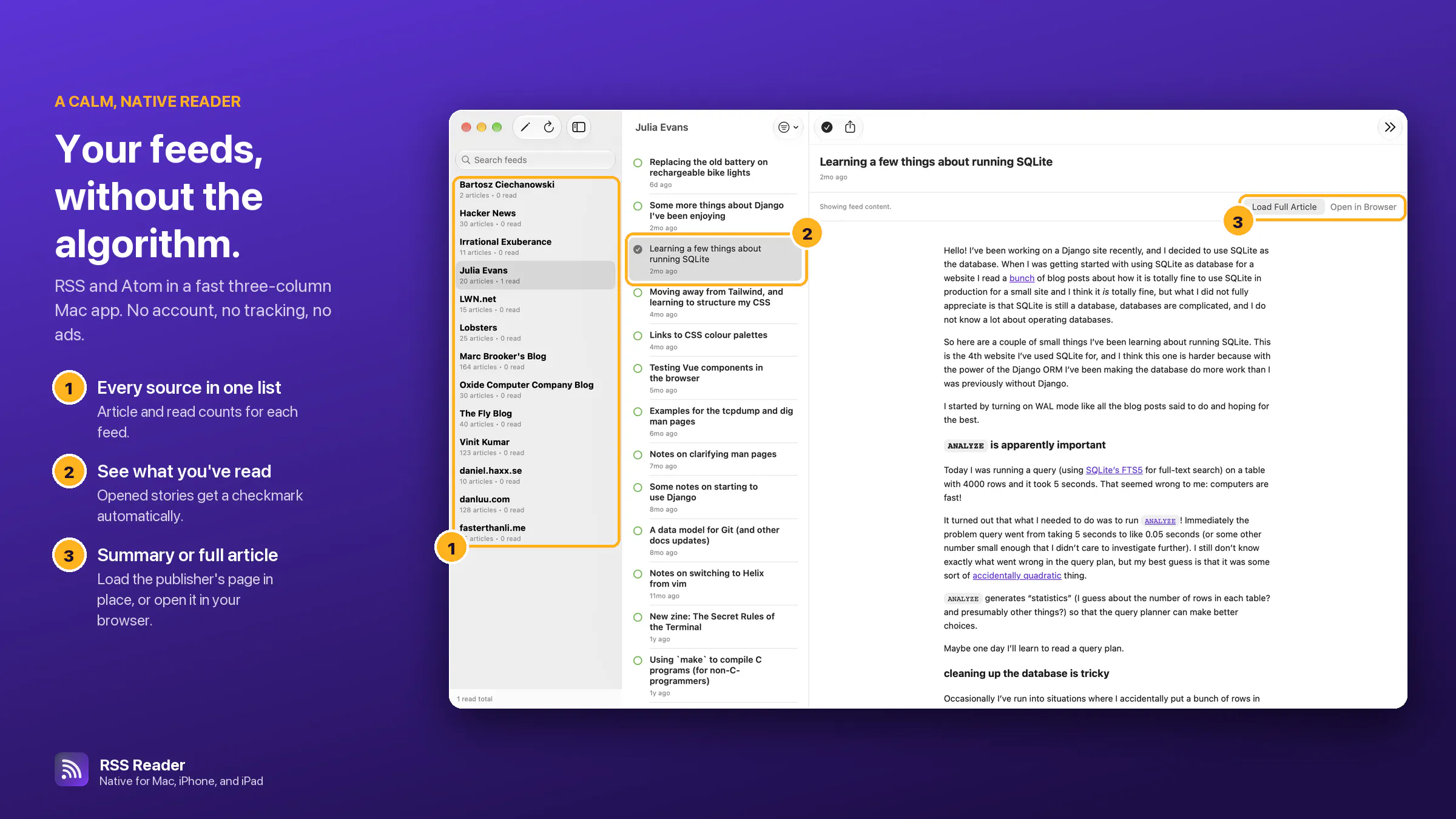Toggle read circle for CSS colour palettes
The height and width of the screenshot is (819, 1456).
(x=638, y=335)
